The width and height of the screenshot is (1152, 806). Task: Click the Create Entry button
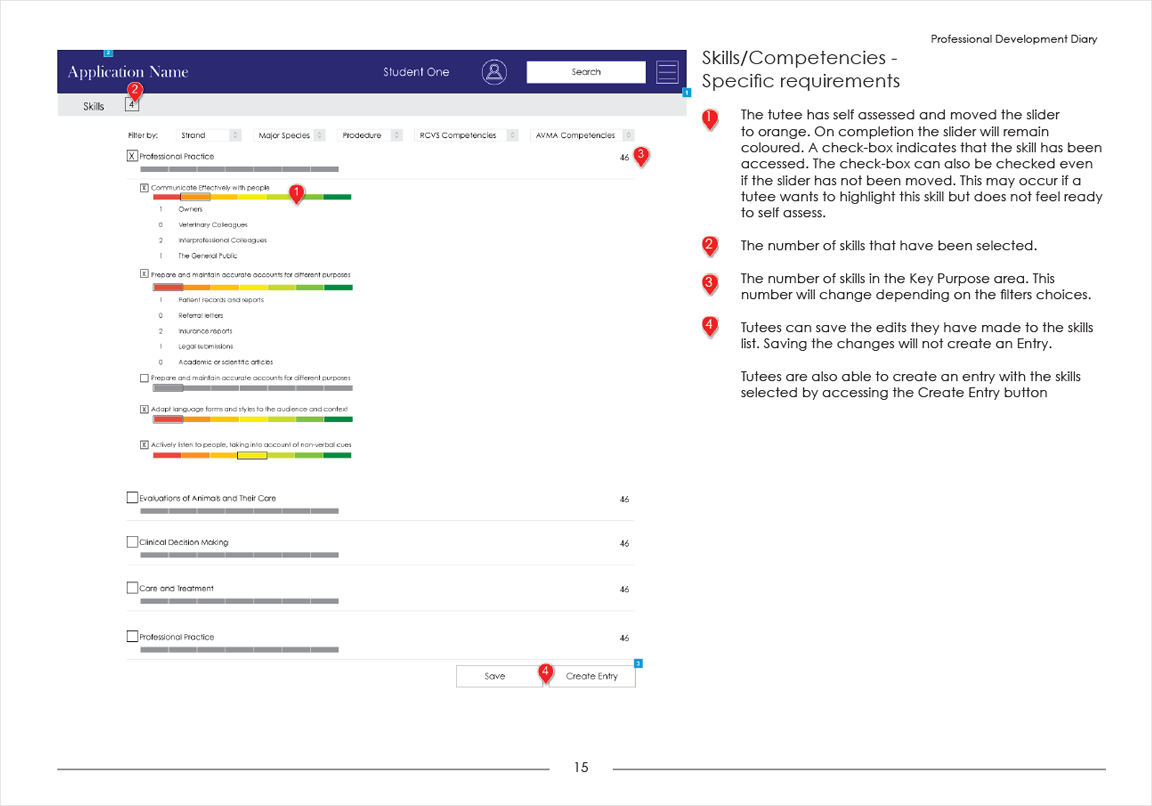[x=592, y=676]
